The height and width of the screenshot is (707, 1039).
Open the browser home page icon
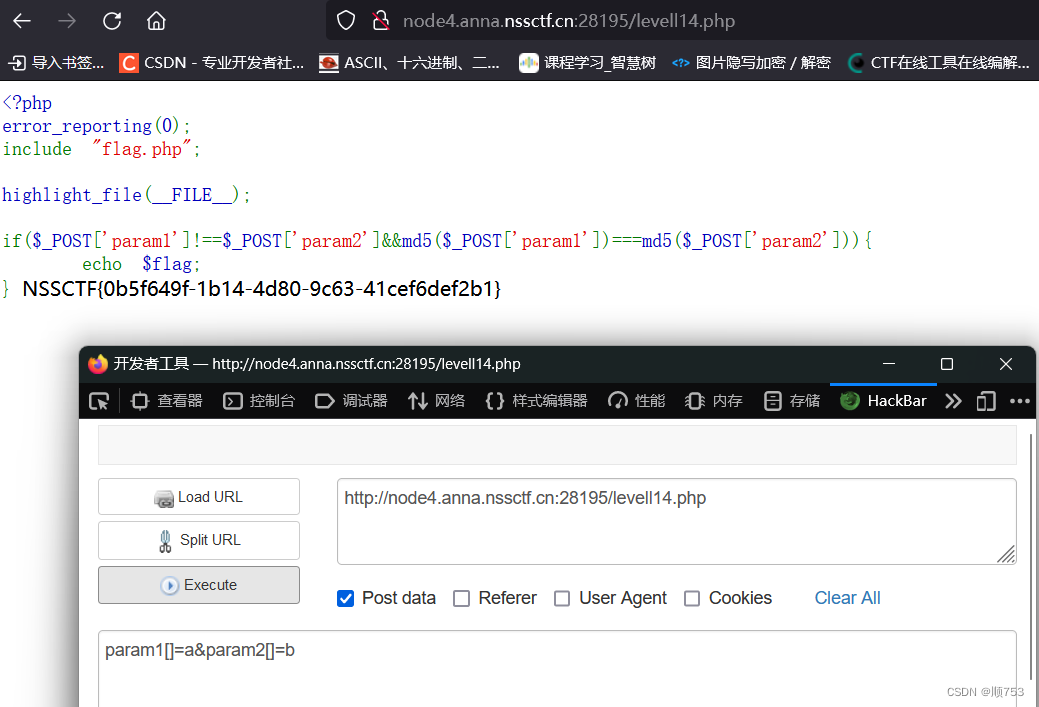coord(156,21)
